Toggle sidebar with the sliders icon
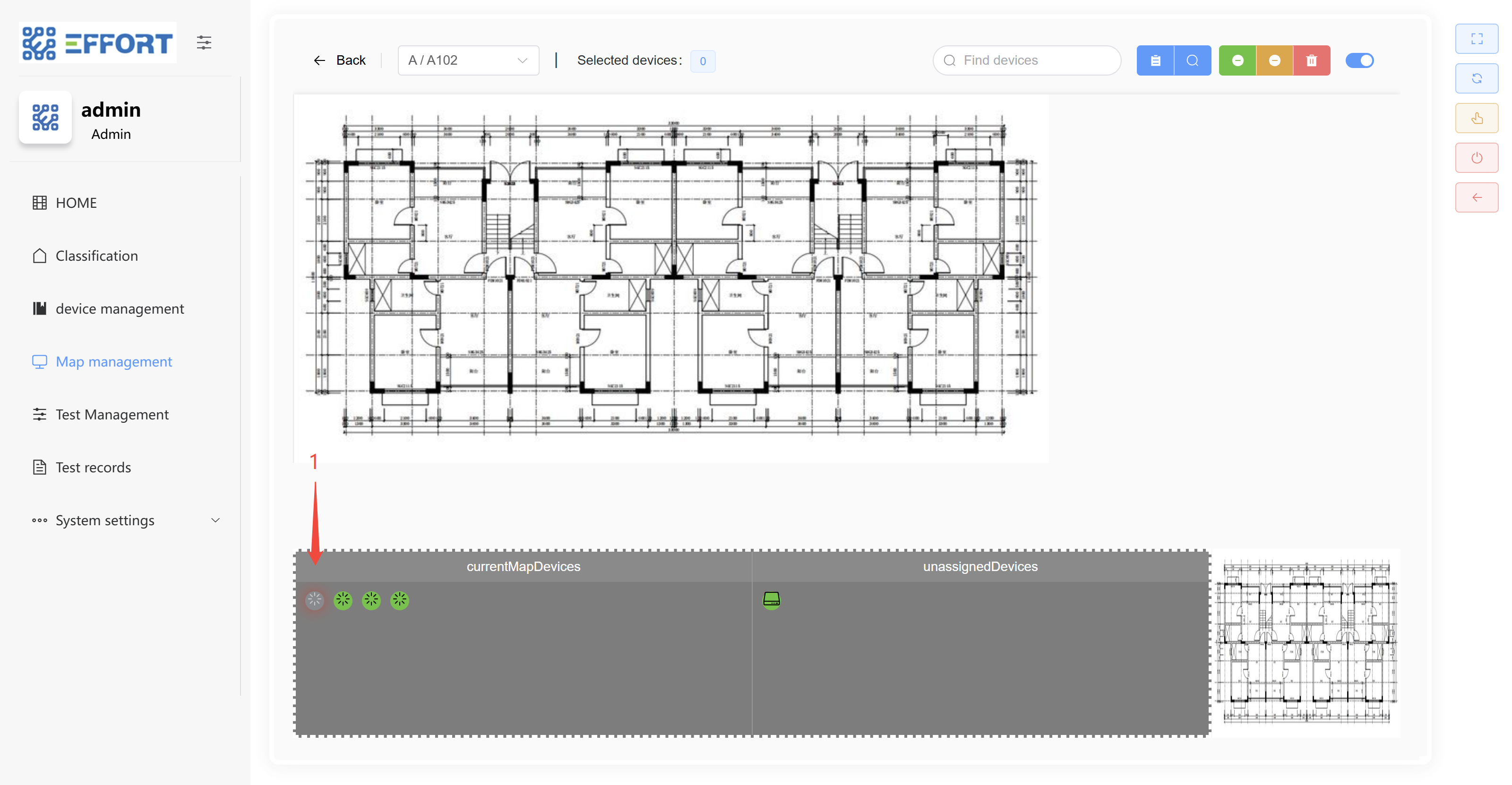Image resolution: width=1512 pixels, height=785 pixels. click(204, 42)
